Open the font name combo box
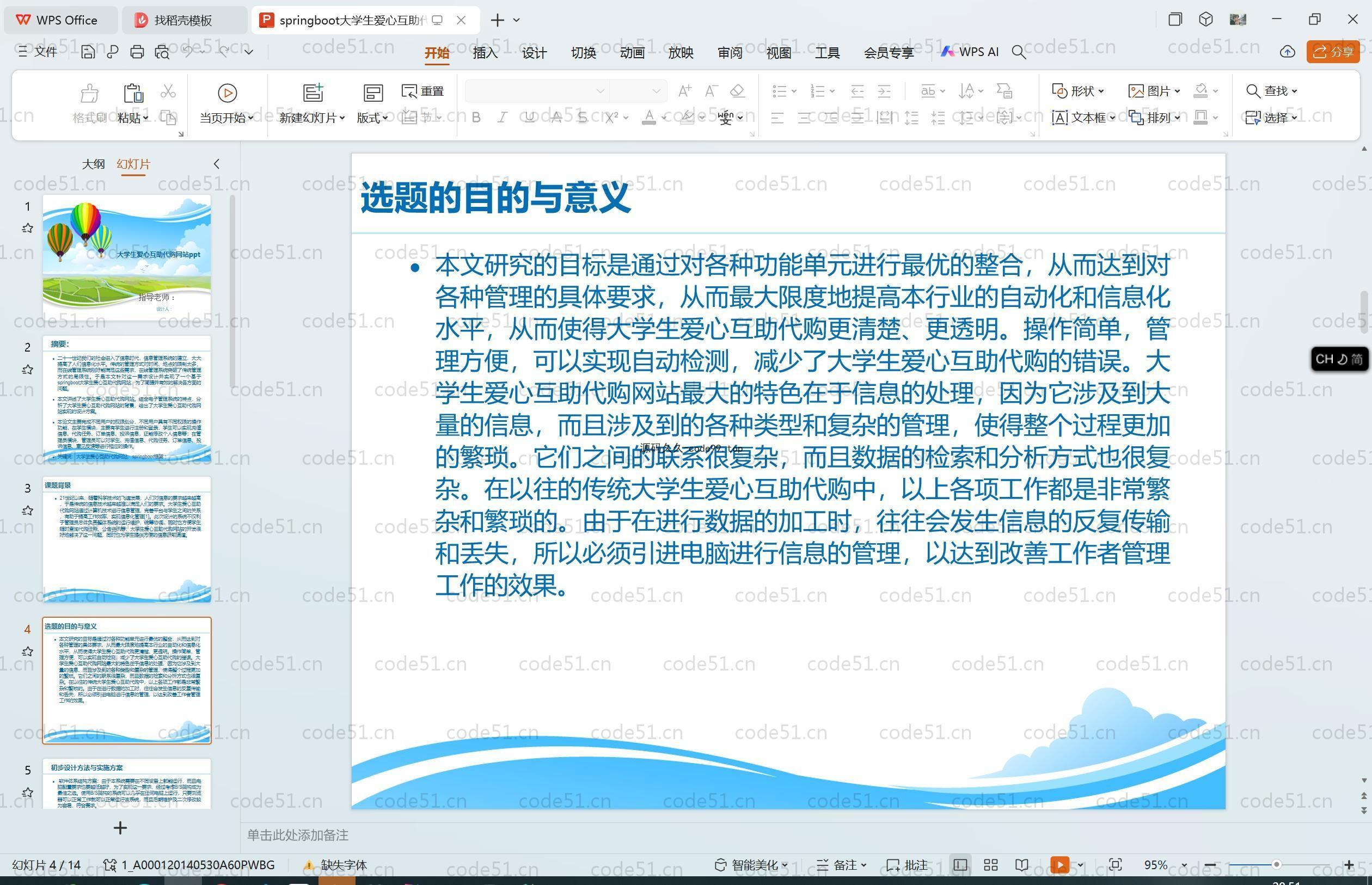This screenshot has height=885, width=1372. coord(537,91)
